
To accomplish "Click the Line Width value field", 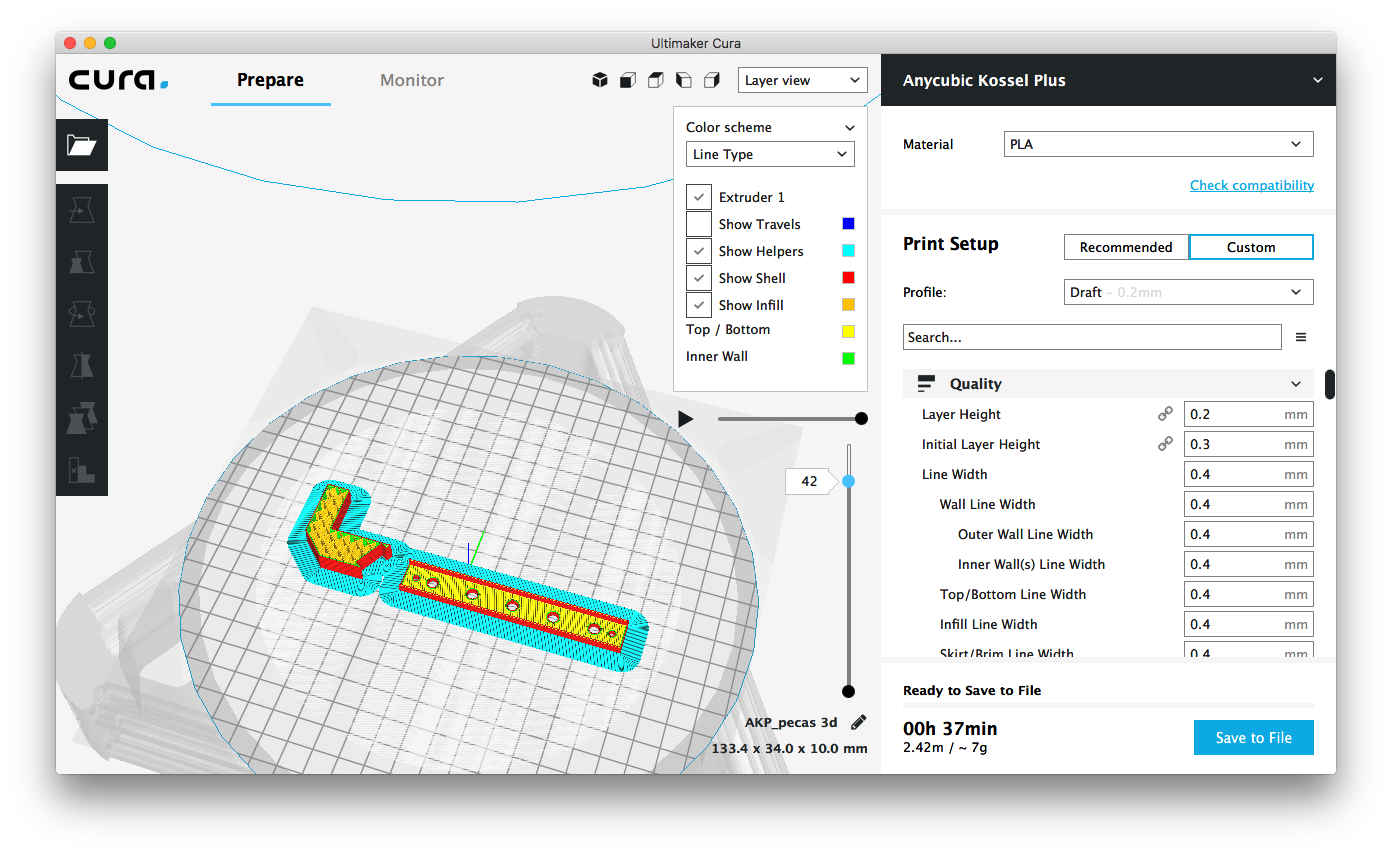I will pos(1249,474).
